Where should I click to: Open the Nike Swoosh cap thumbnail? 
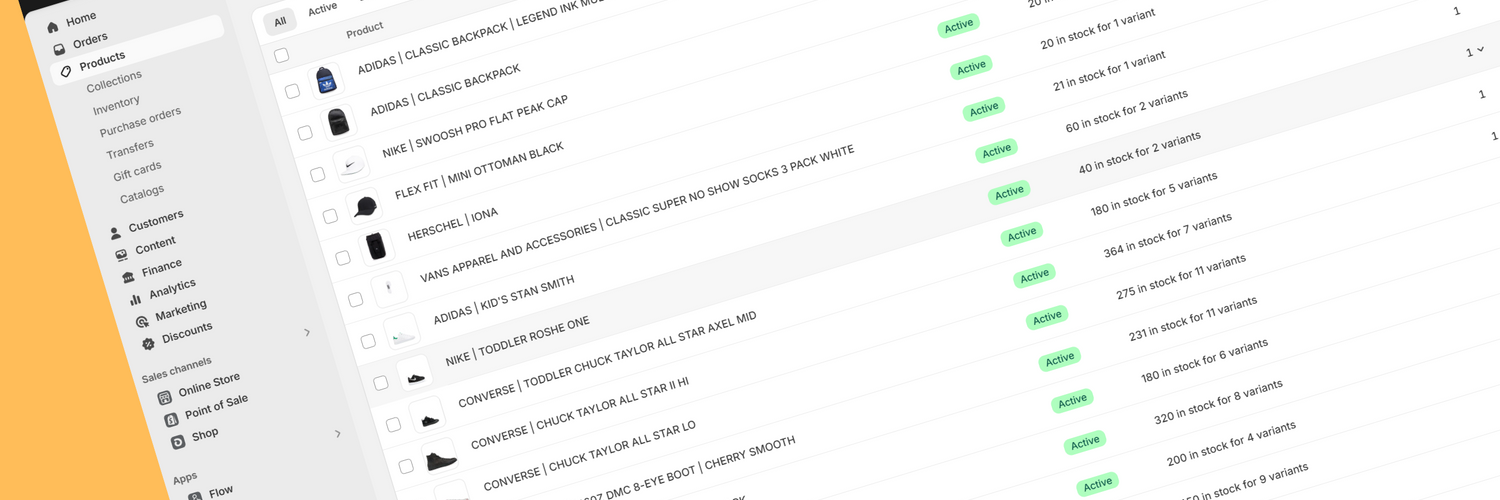click(x=350, y=164)
